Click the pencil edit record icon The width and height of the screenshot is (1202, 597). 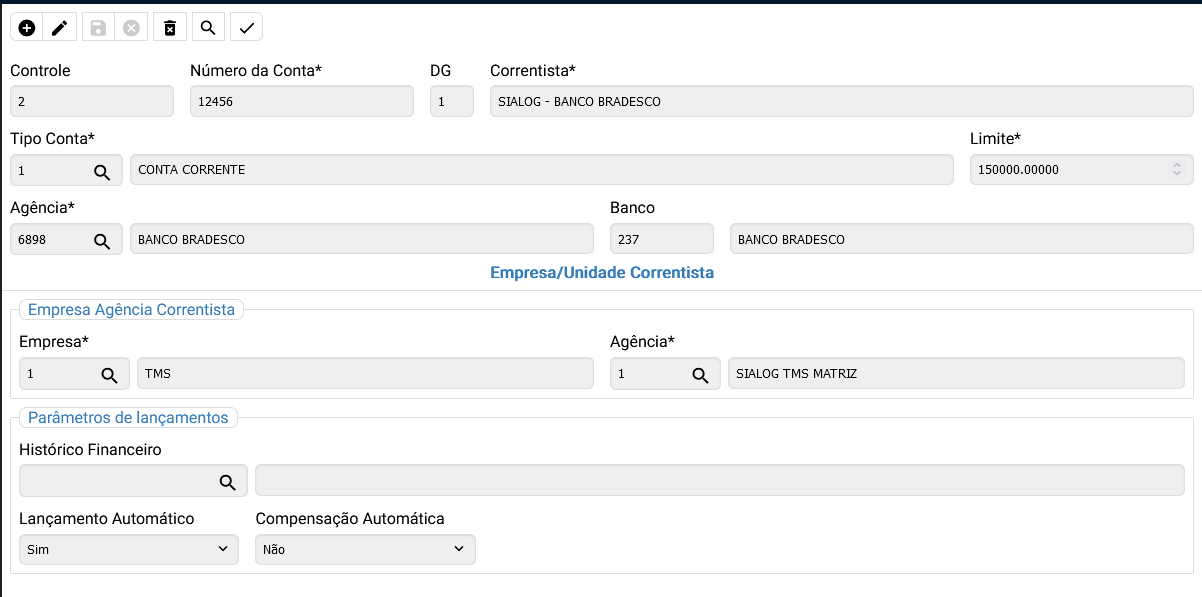(x=60, y=28)
